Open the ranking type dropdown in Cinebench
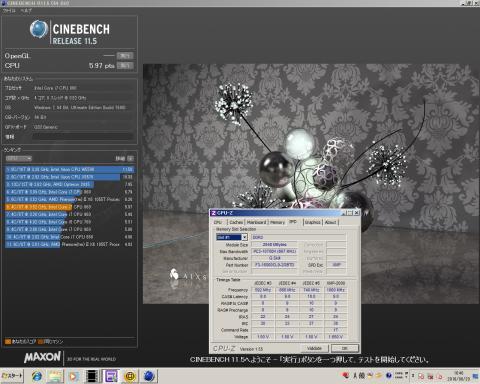The width and height of the screenshot is (480, 384). click(x=19, y=158)
